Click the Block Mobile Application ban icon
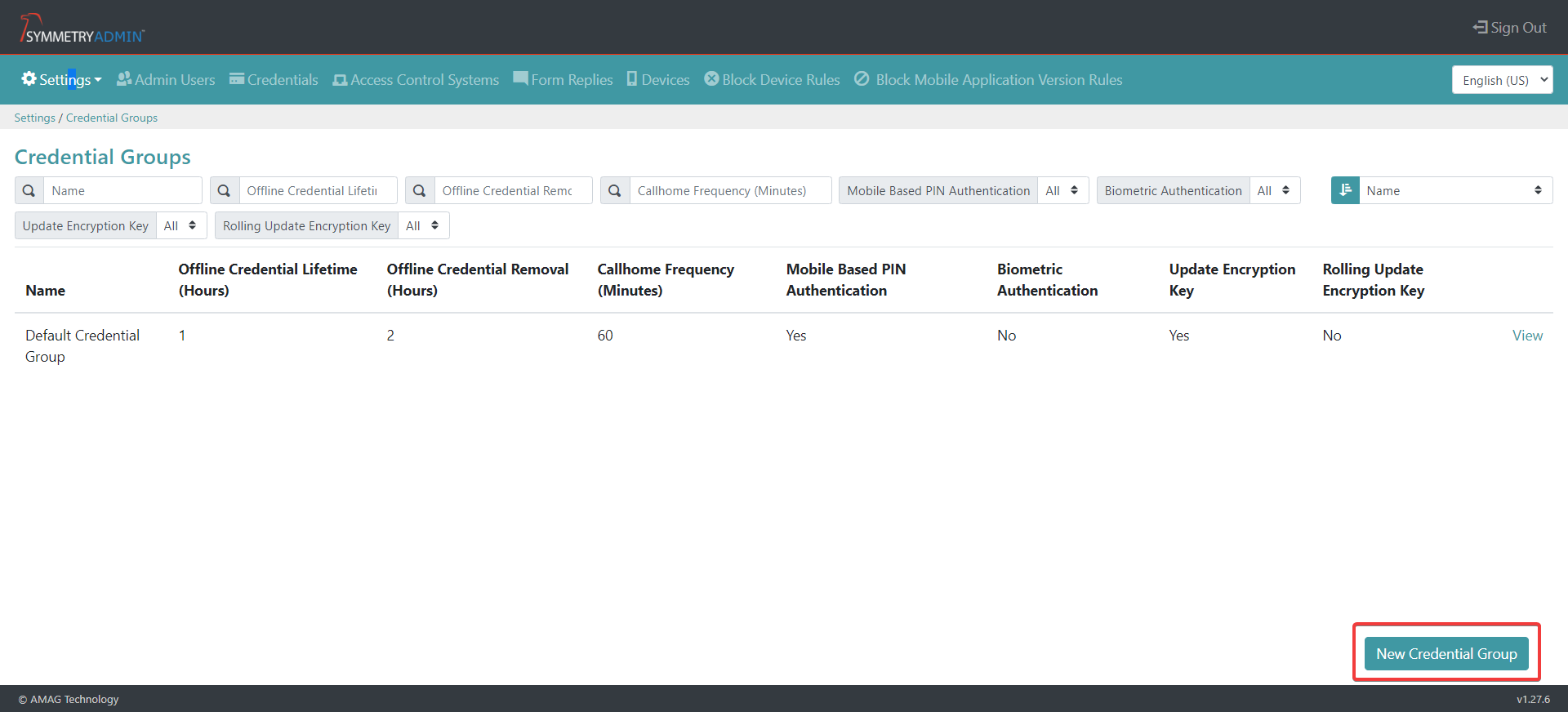This screenshot has height=712, width=1568. [862, 78]
